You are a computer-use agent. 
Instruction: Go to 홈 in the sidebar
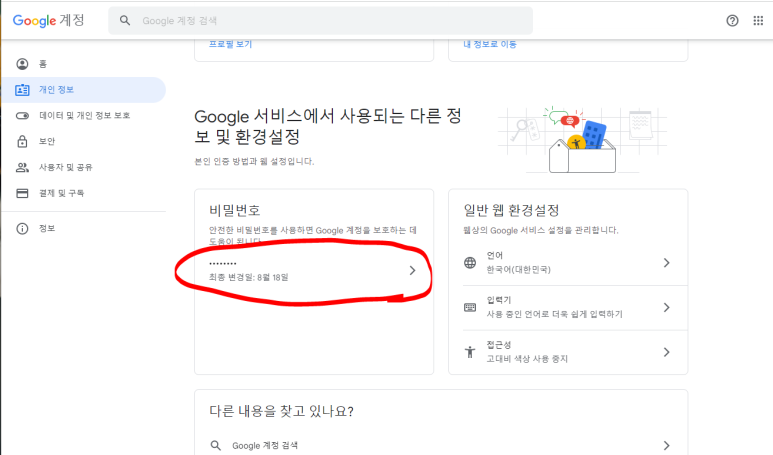pos(83,64)
